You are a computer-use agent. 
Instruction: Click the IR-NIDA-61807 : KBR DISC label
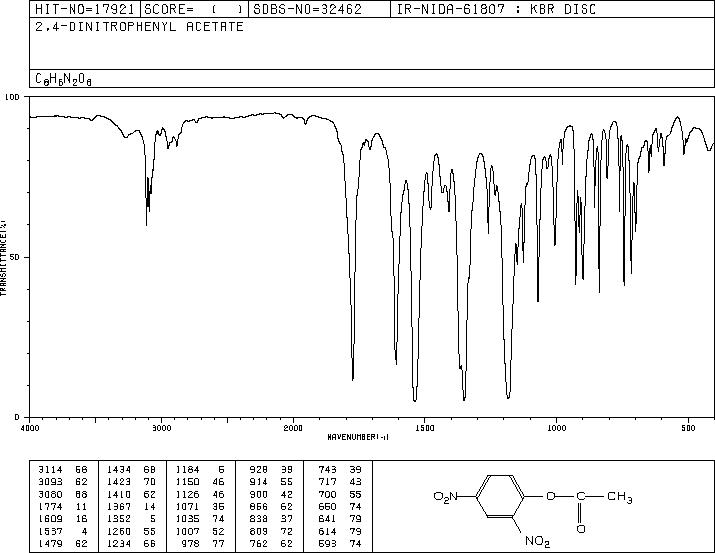coord(496,9)
